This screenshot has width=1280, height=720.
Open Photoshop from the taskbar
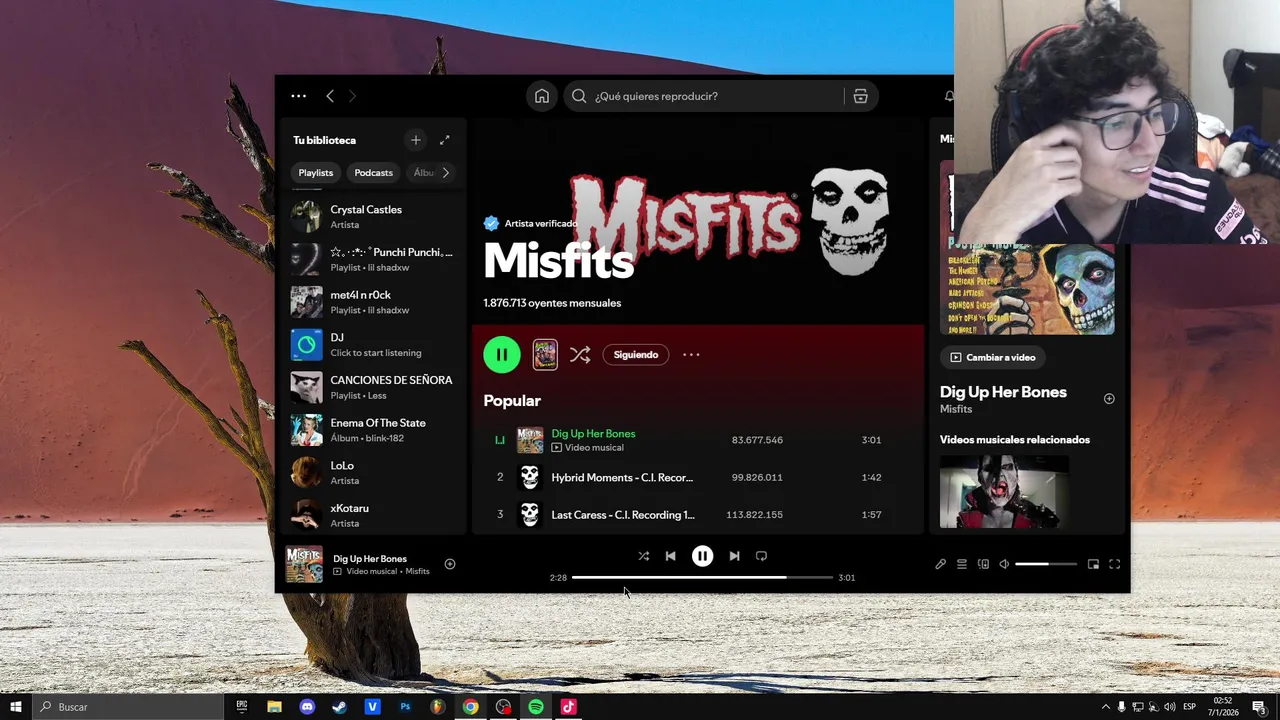(x=405, y=707)
